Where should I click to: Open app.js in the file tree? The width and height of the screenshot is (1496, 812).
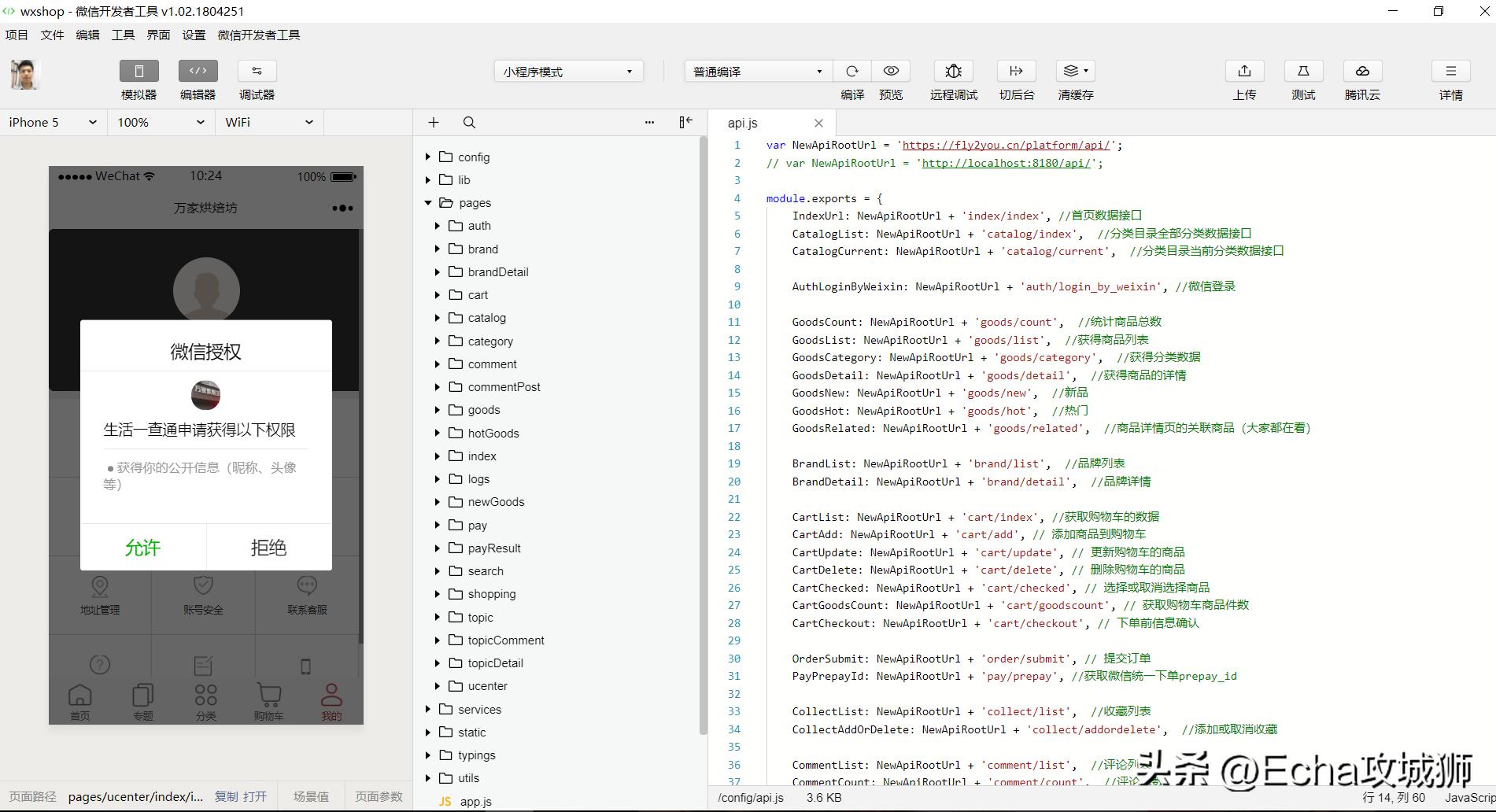click(x=475, y=801)
